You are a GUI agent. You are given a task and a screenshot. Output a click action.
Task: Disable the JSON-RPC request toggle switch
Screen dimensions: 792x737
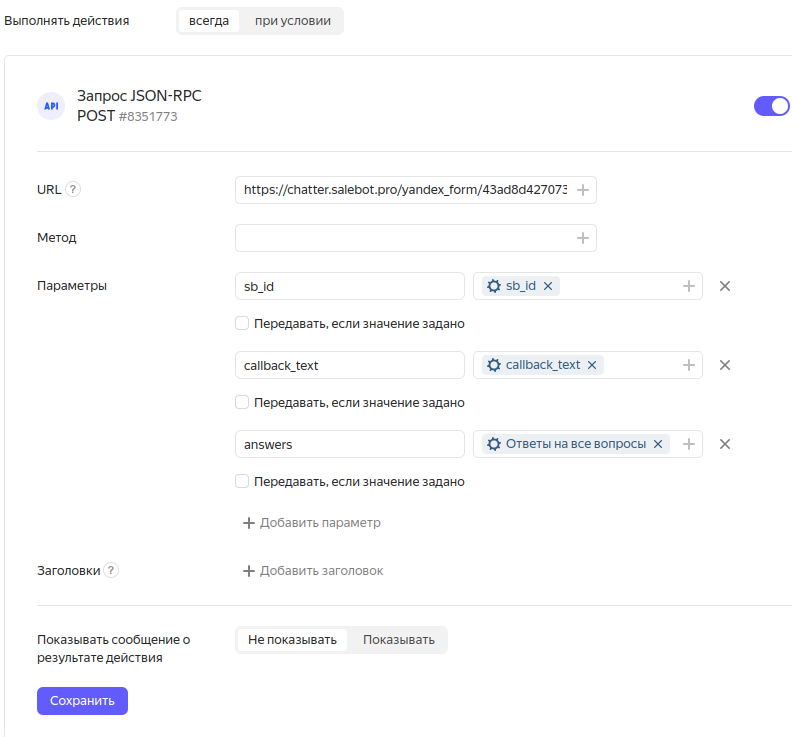point(771,106)
